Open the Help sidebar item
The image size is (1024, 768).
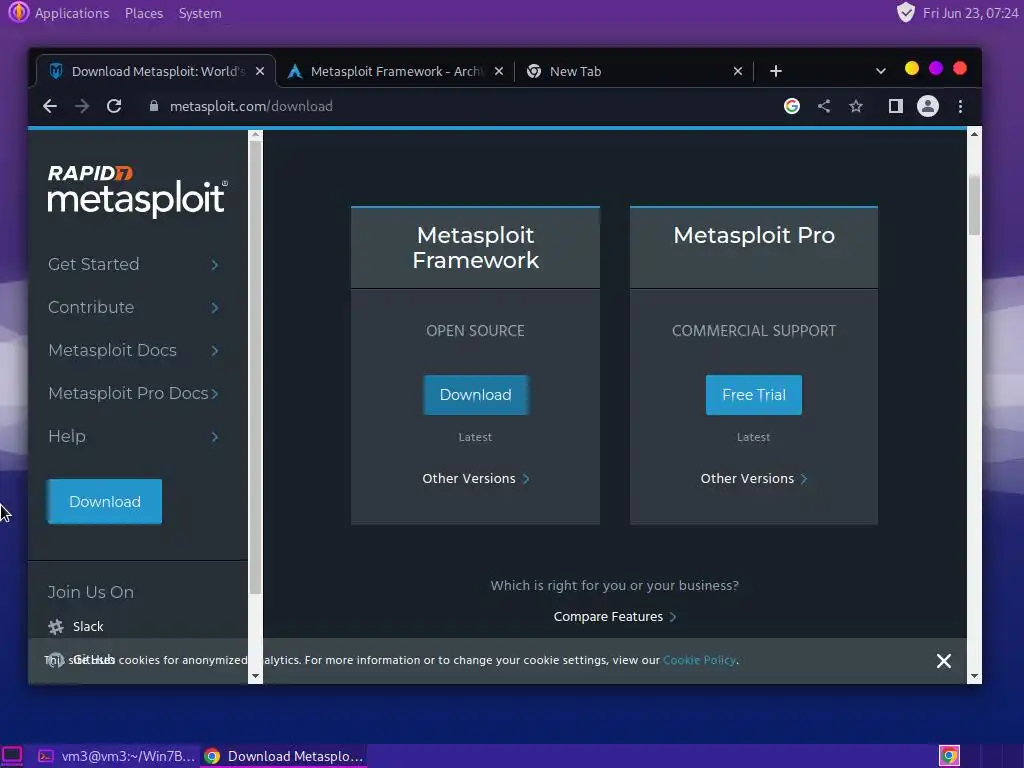click(67, 436)
